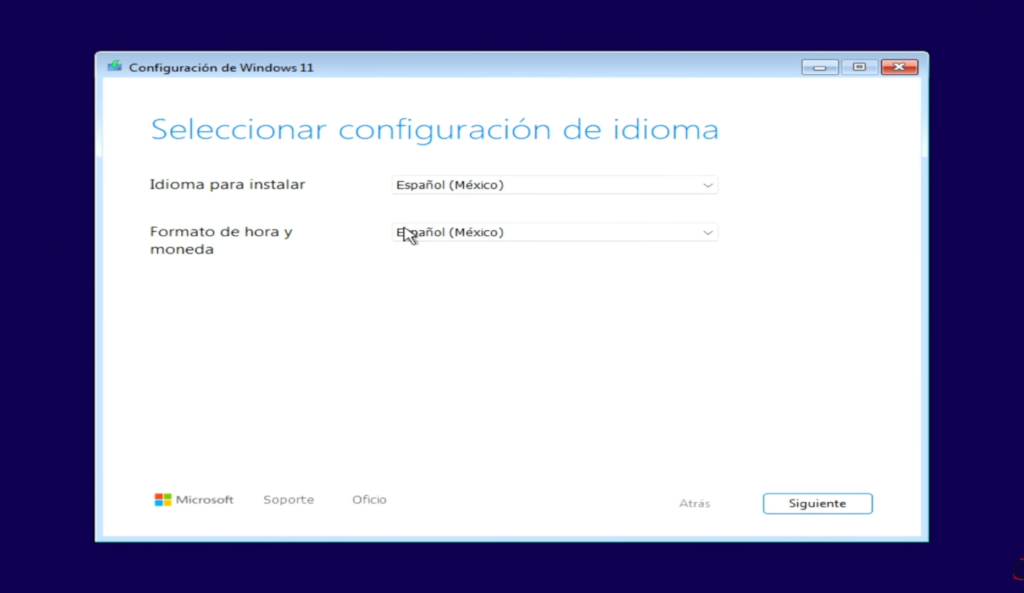Click the minimize icon on the window

(819, 66)
